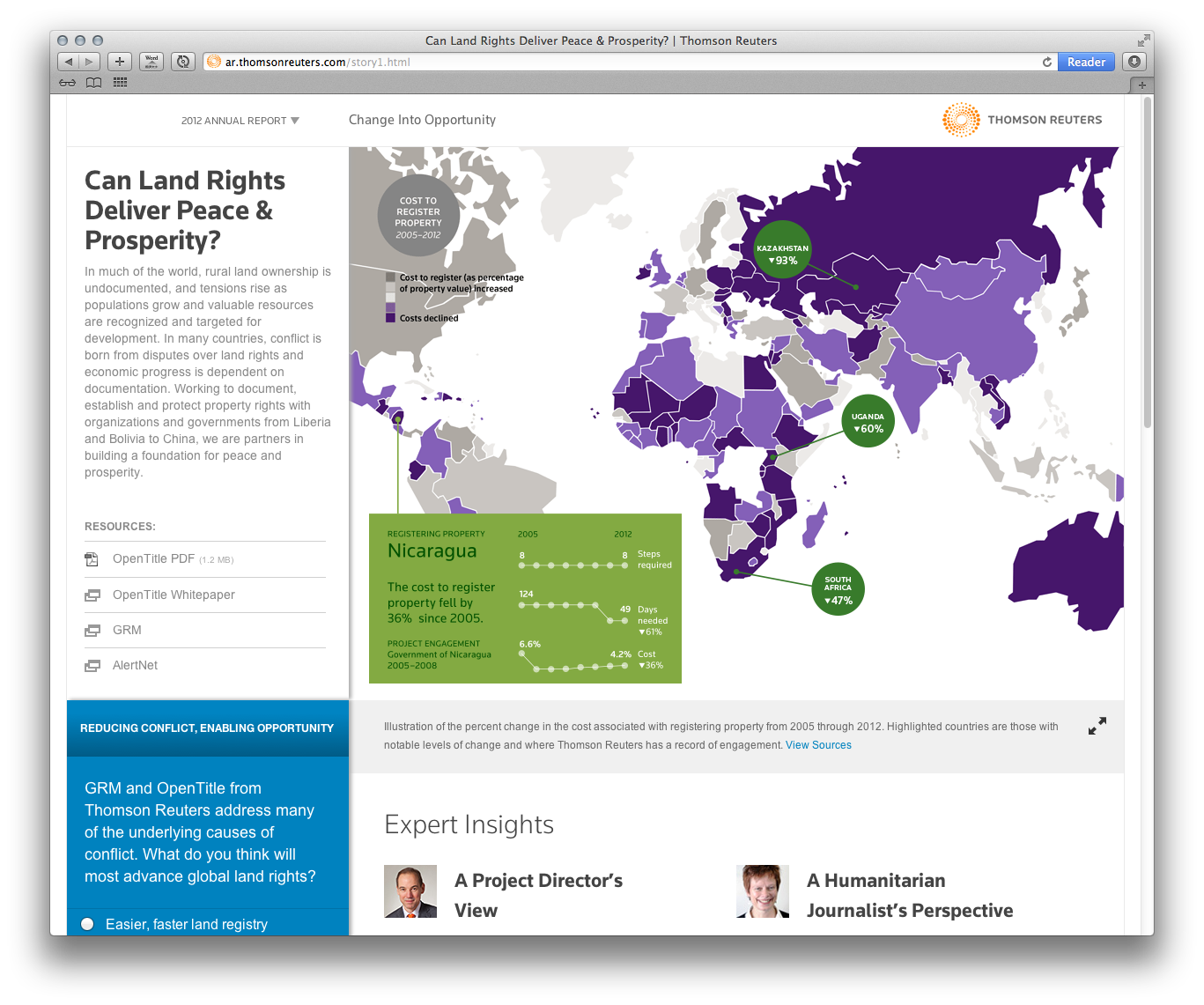Click the gray 'cost increased' legend swatch
The height and width of the screenshot is (1005, 1204).
click(390, 277)
